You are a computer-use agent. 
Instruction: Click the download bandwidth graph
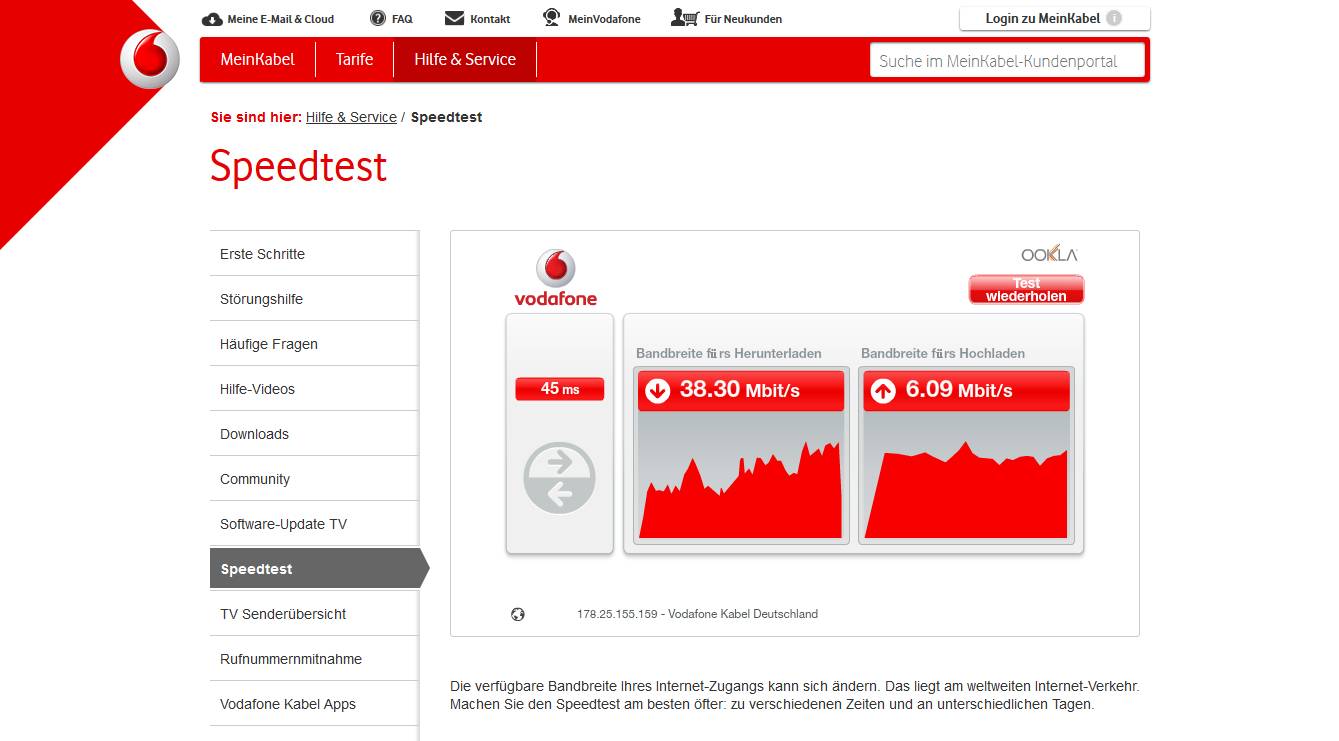tap(741, 475)
